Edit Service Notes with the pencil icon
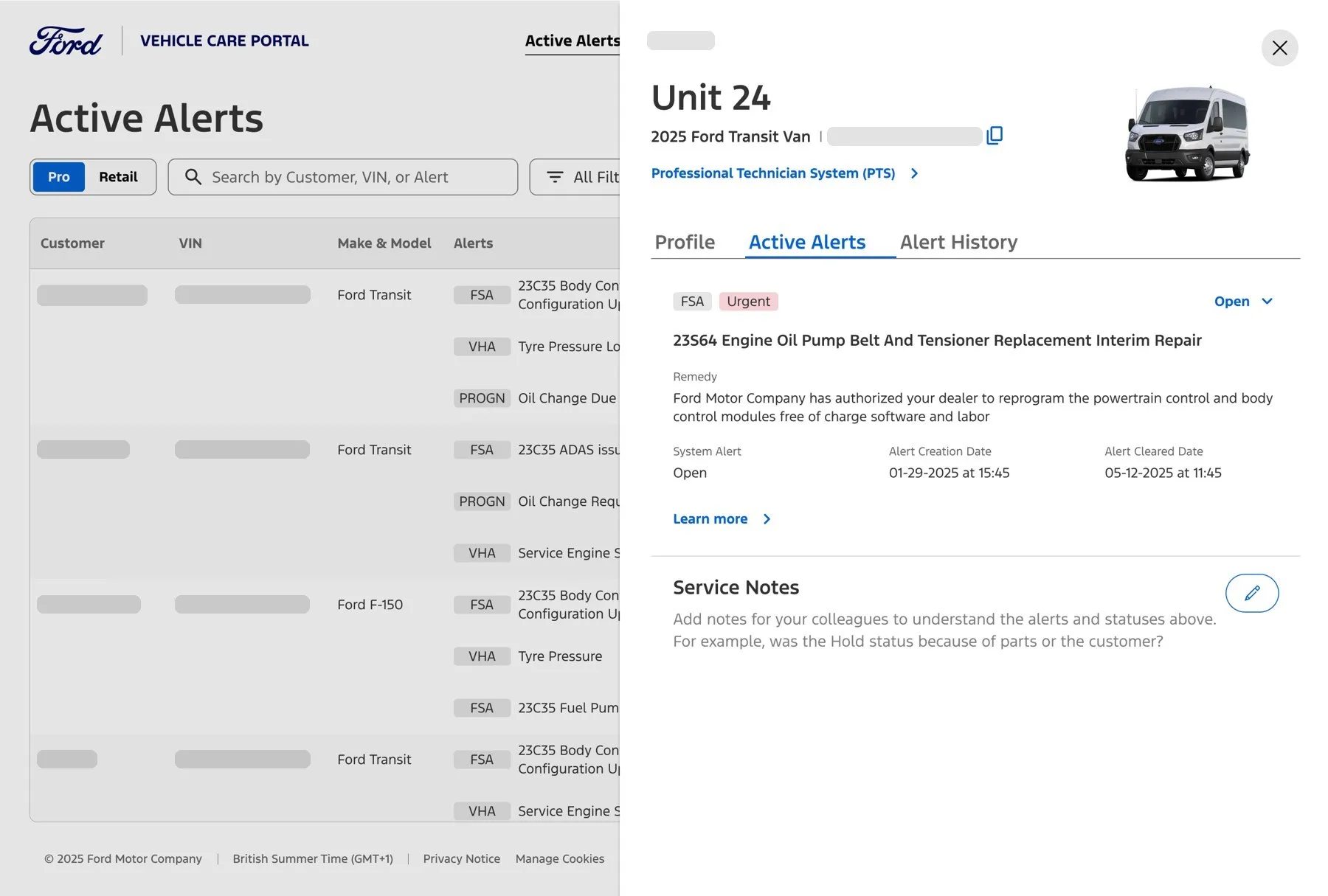 click(1252, 593)
